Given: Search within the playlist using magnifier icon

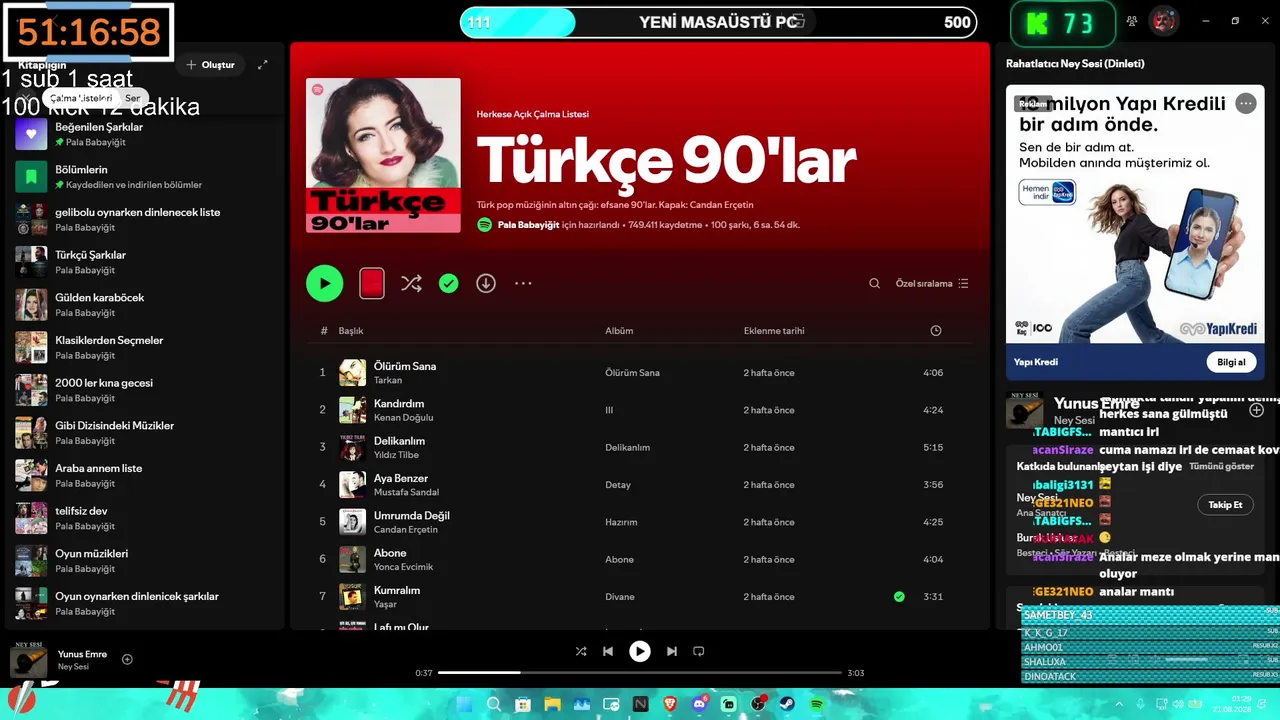Looking at the screenshot, I should (x=874, y=283).
